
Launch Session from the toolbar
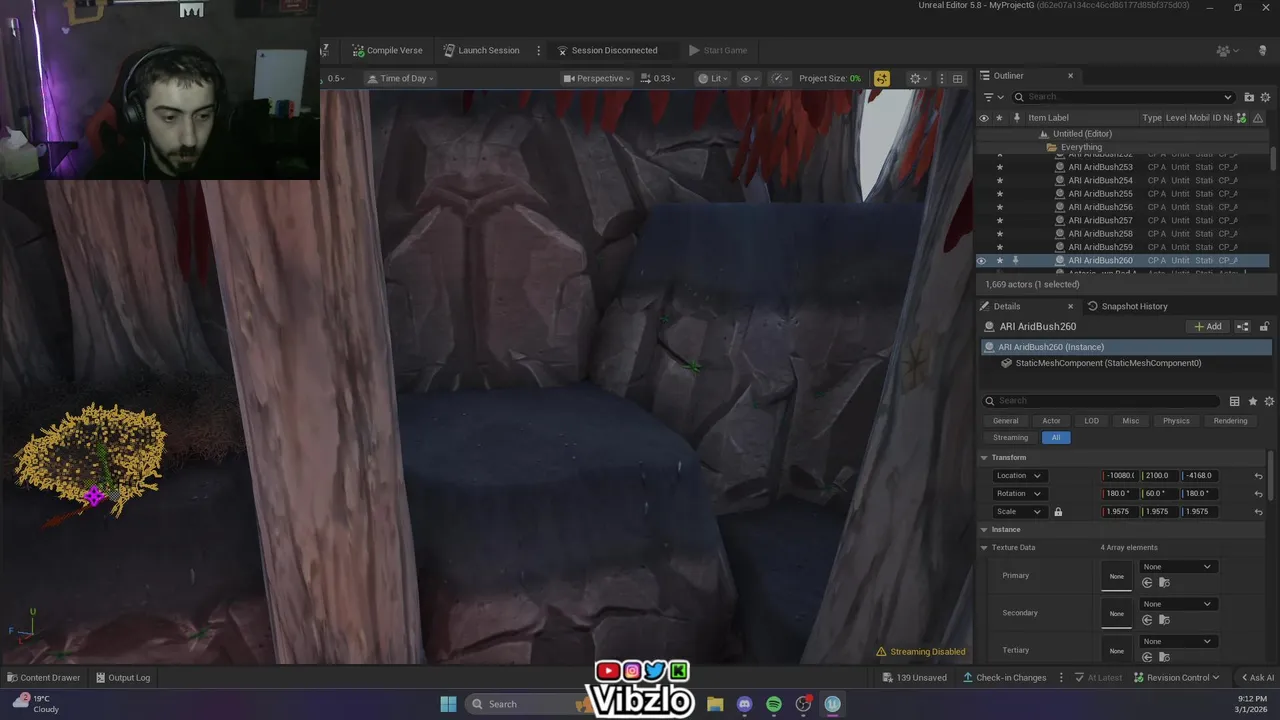coord(481,50)
